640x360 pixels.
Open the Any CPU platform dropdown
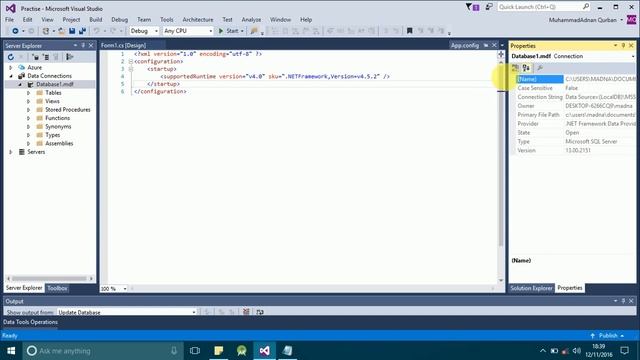(211, 31)
